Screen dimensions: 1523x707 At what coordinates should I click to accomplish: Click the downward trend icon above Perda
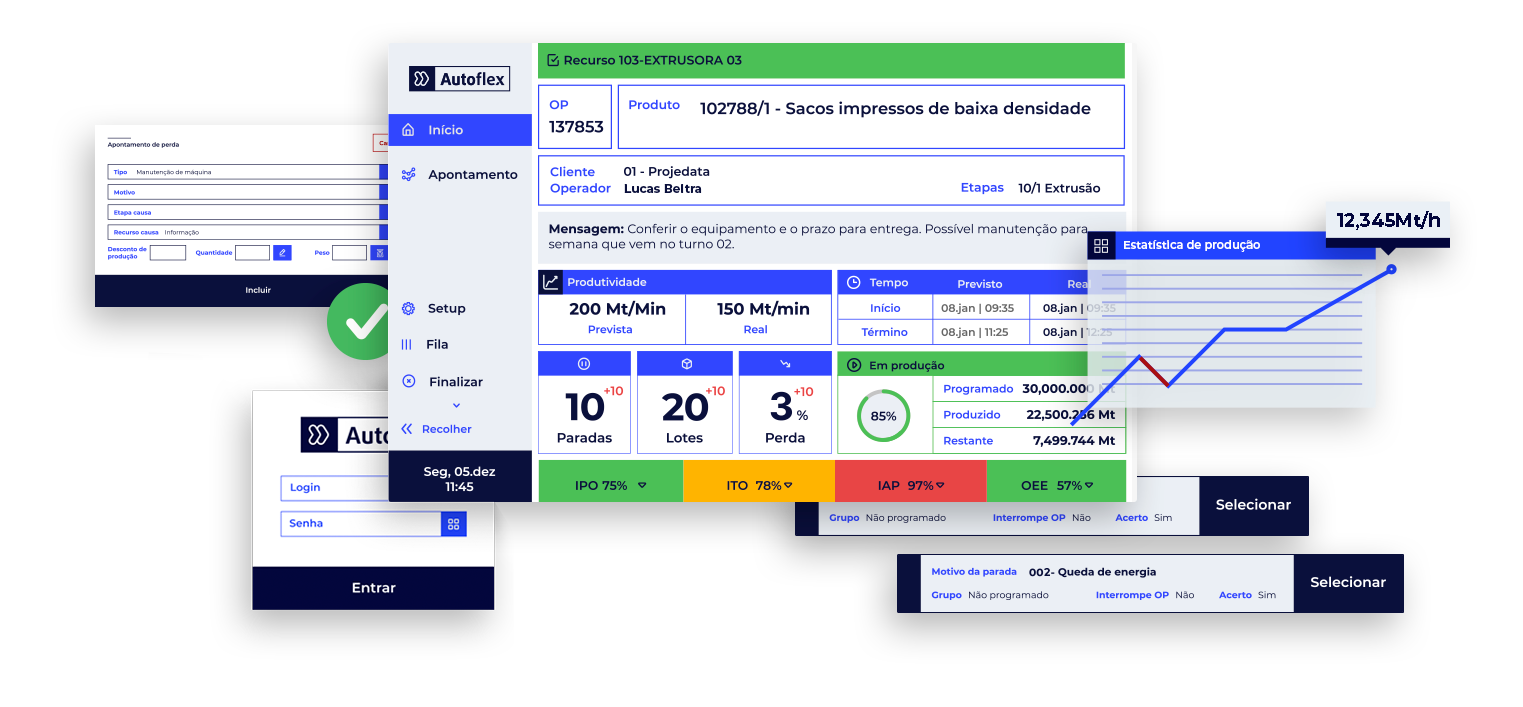point(785,363)
